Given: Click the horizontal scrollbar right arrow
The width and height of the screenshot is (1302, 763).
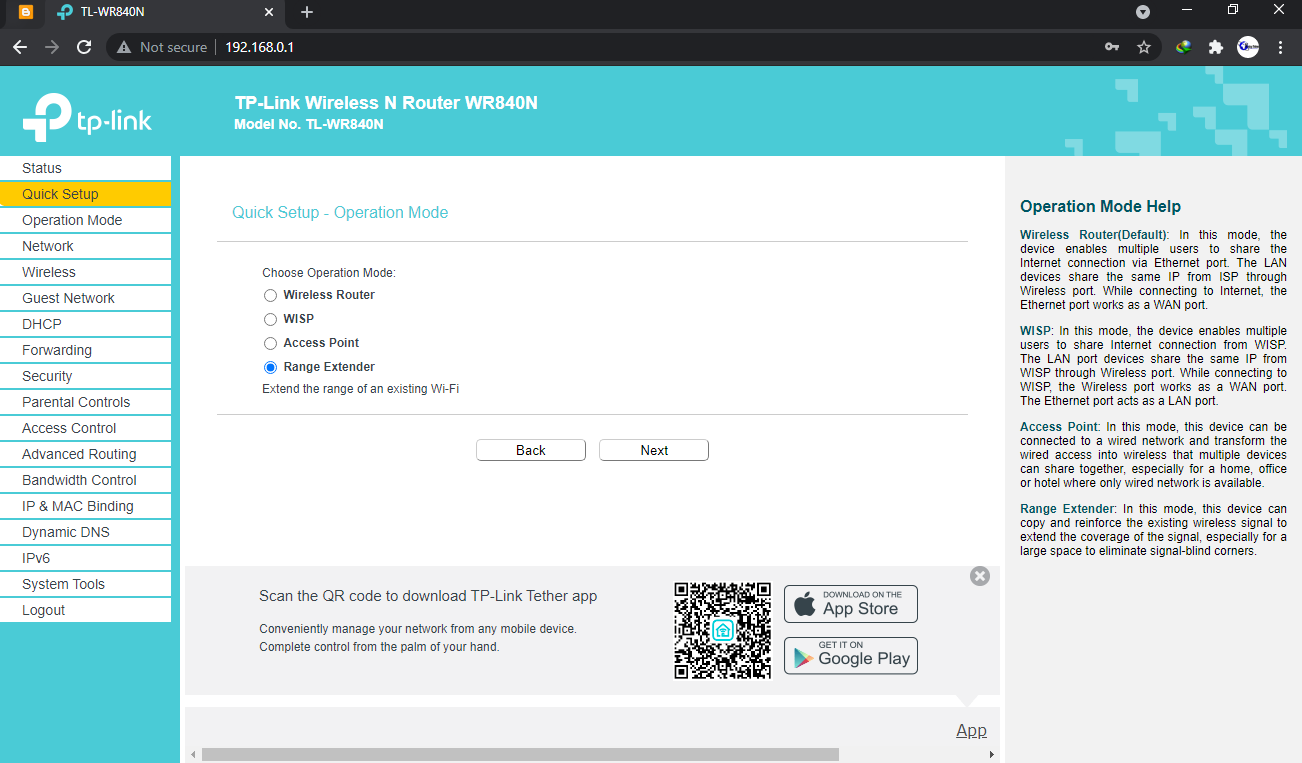Looking at the screenshot, I should pos(992,755).
